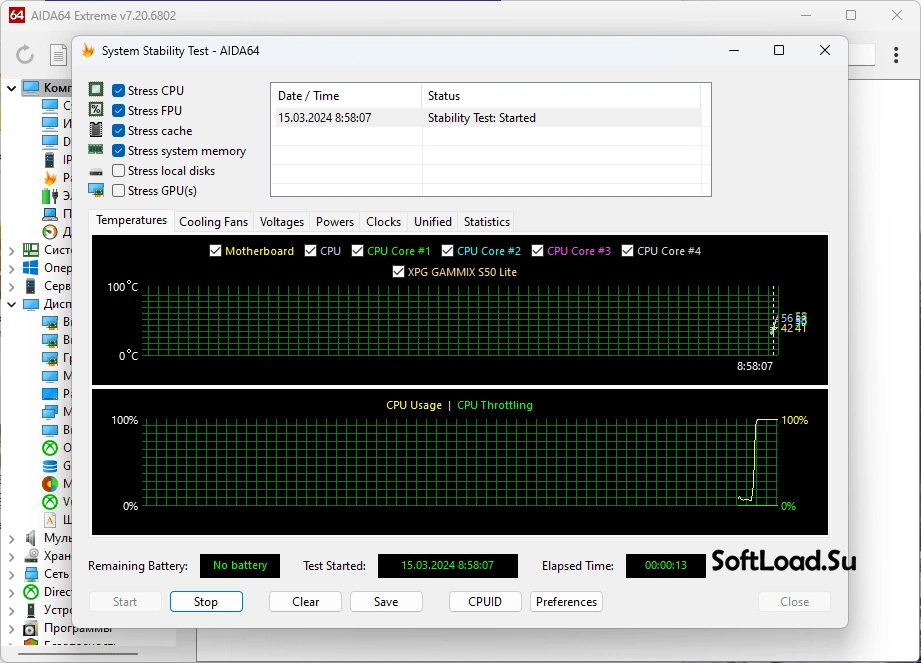Select the Windows logo icon of Опер node
Screen dimensions: 921x663
point(31,268)
